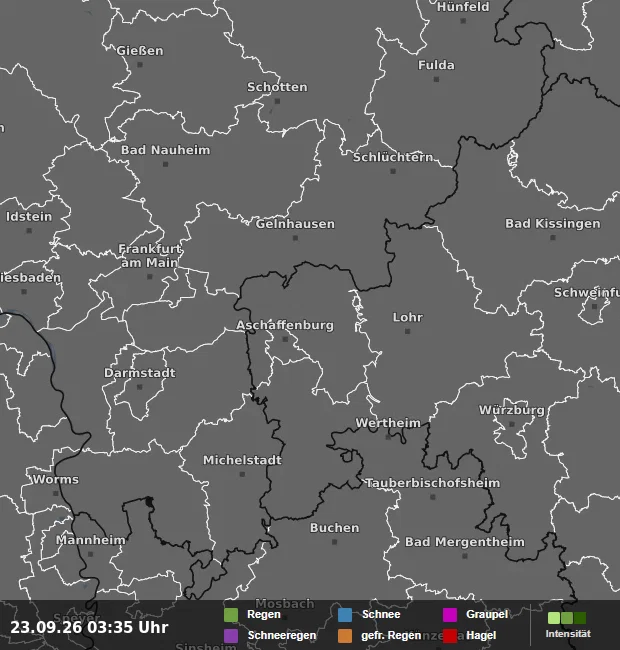The image size is (620, 650).
Task: Click the red Hagel legend swatch
Action: pos(450,635)
